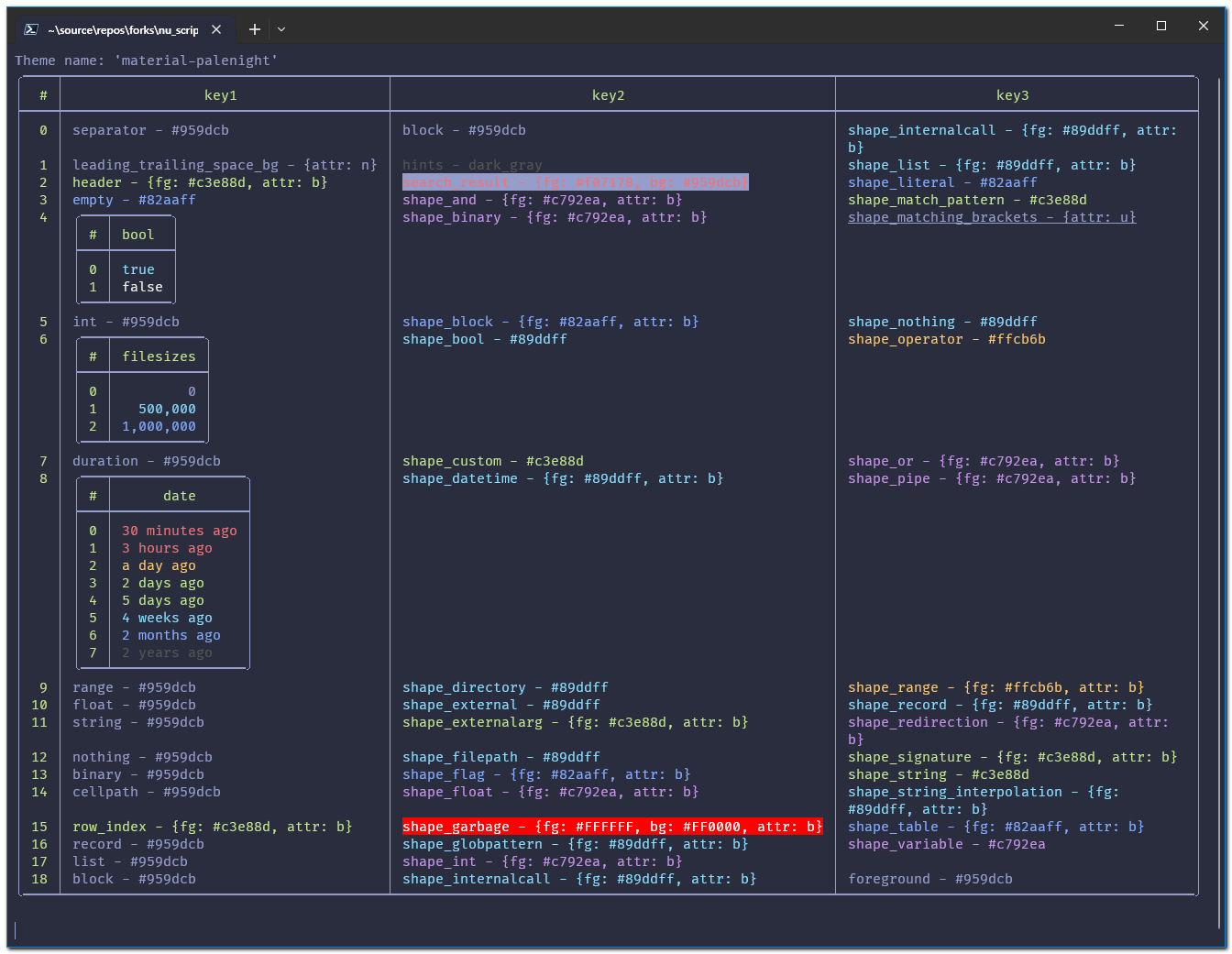Open a new terminal tab
The image size is (1232, 954).
pos(255,29)
